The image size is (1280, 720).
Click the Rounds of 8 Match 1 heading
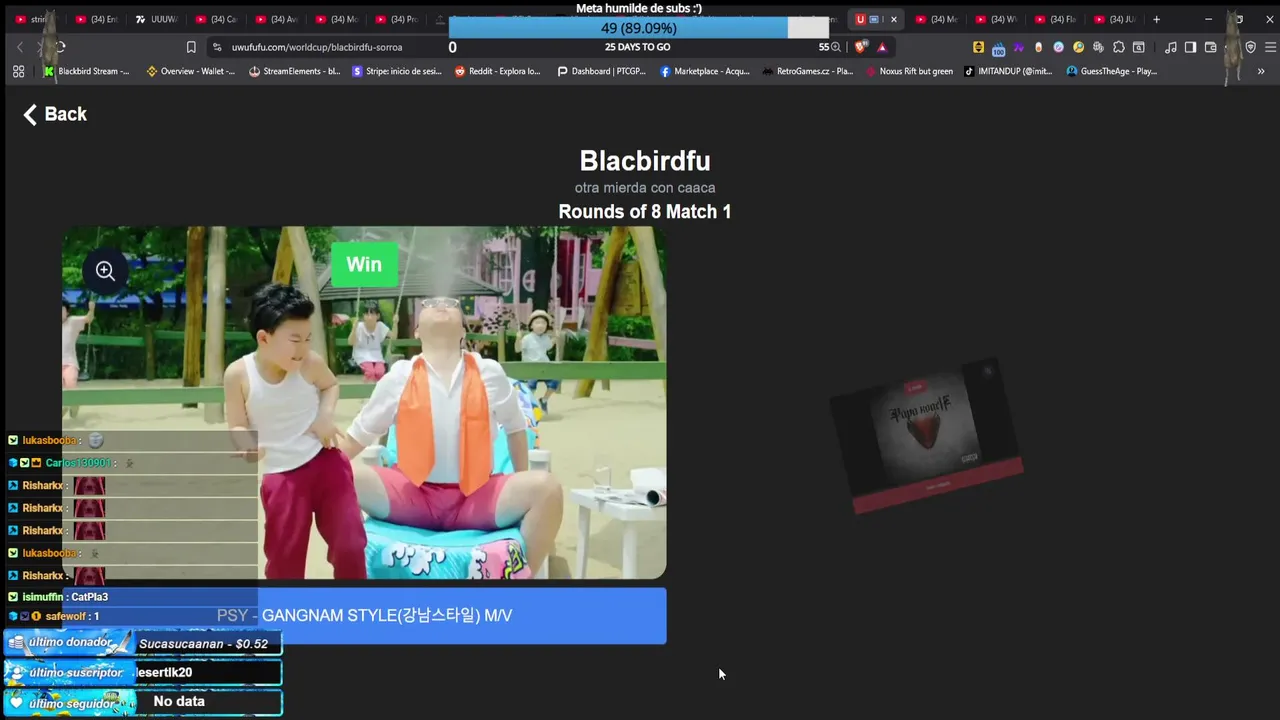tap(645, 211)
